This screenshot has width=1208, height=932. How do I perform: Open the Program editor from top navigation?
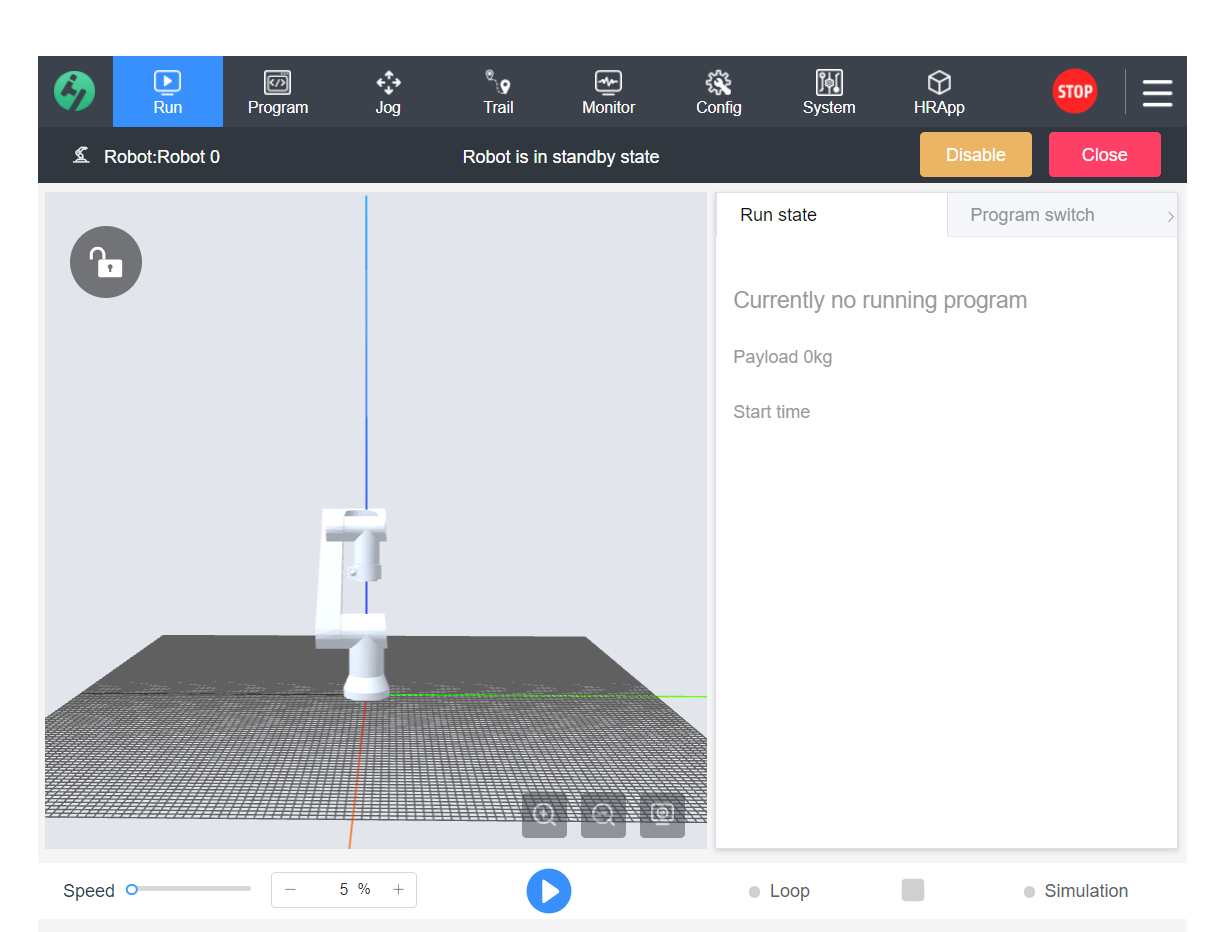click(277, 92)
